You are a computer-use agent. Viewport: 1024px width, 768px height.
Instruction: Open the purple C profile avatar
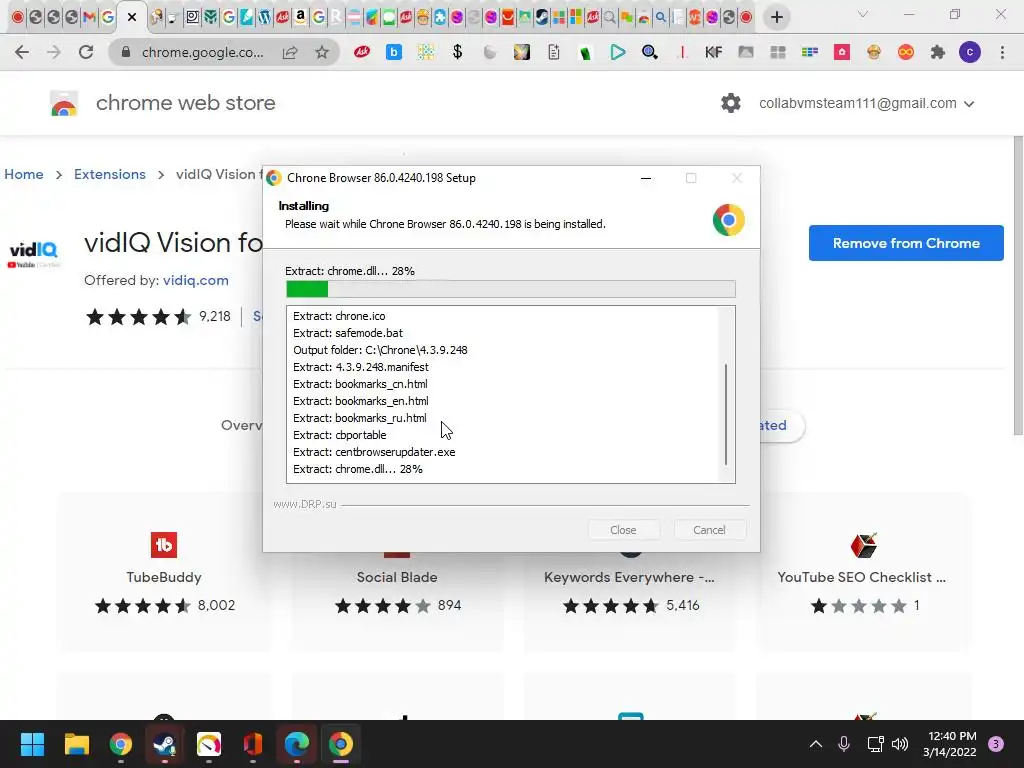click(970, 52)
